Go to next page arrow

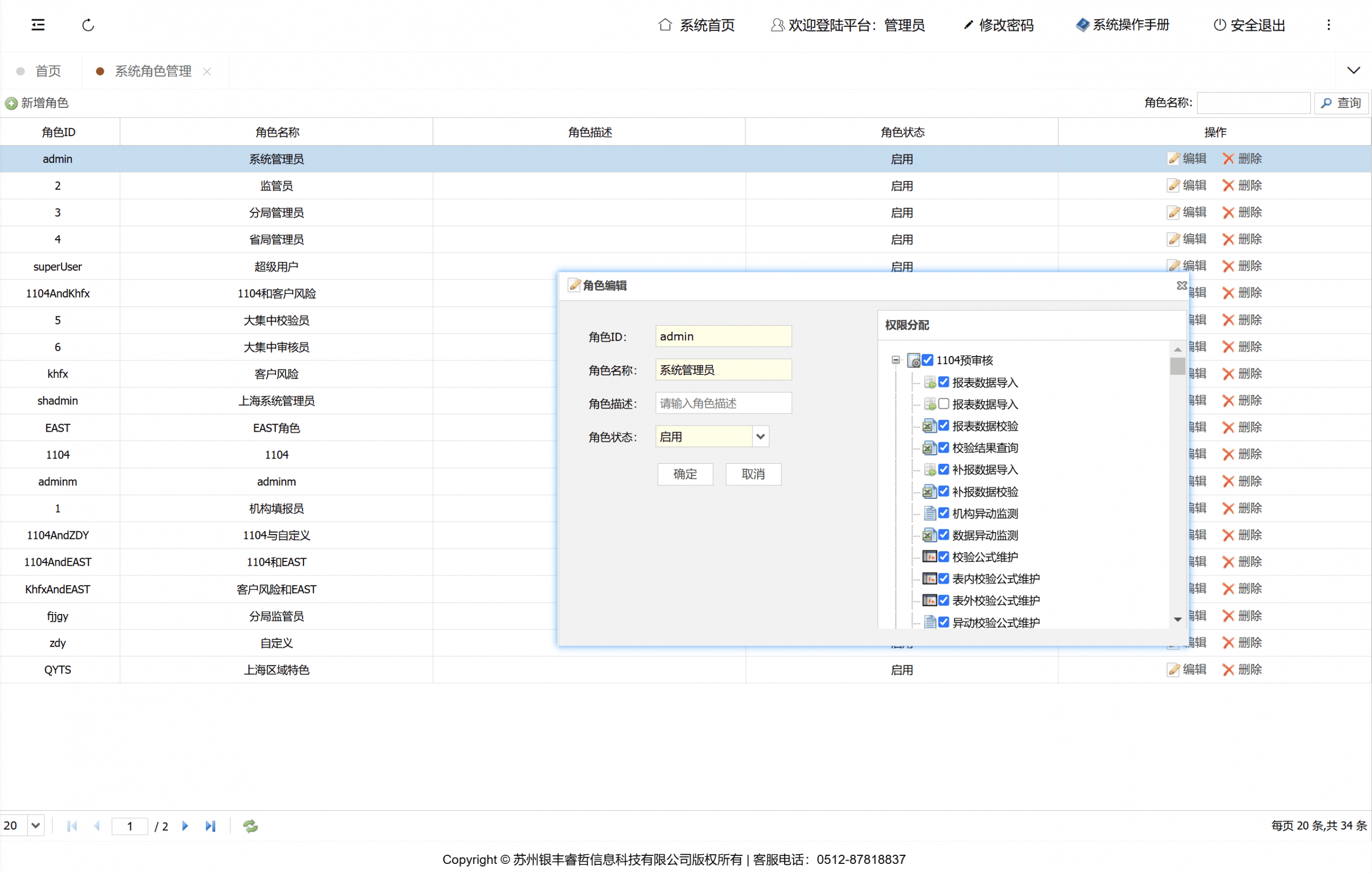184,826
